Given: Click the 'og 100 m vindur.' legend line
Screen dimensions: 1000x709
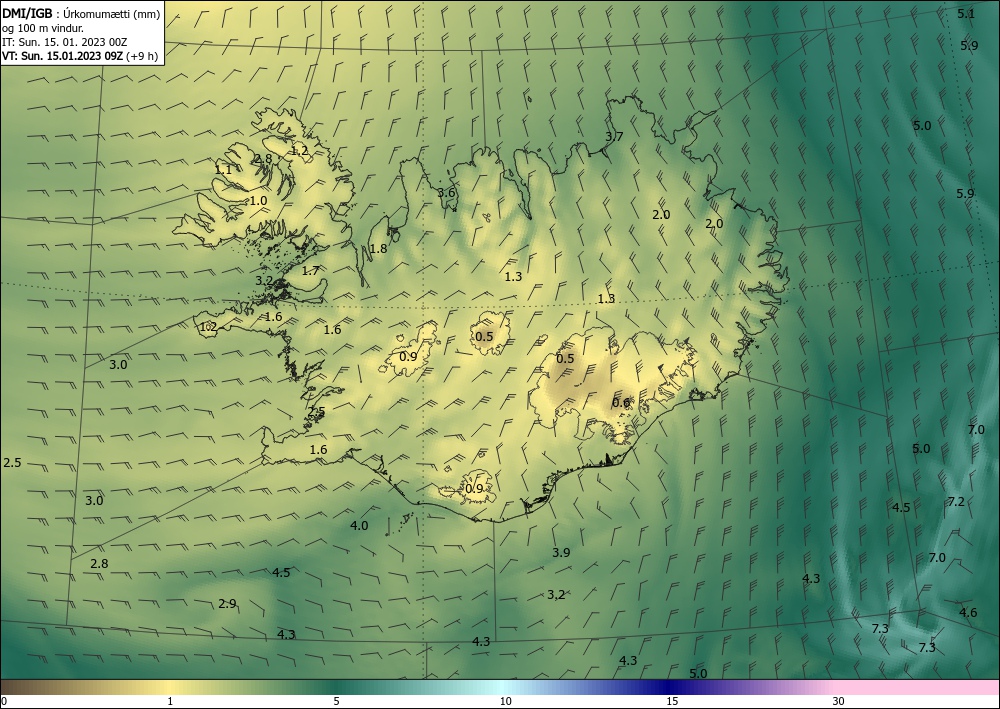Looking at the screenshot, I should (x=43, y=28).
